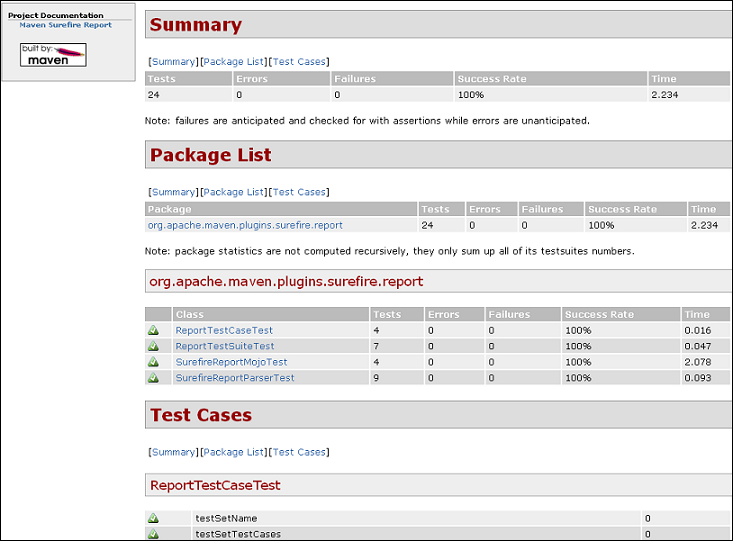Click success icon beside testSetTestCases
The image size is (733, 541).
154,534
